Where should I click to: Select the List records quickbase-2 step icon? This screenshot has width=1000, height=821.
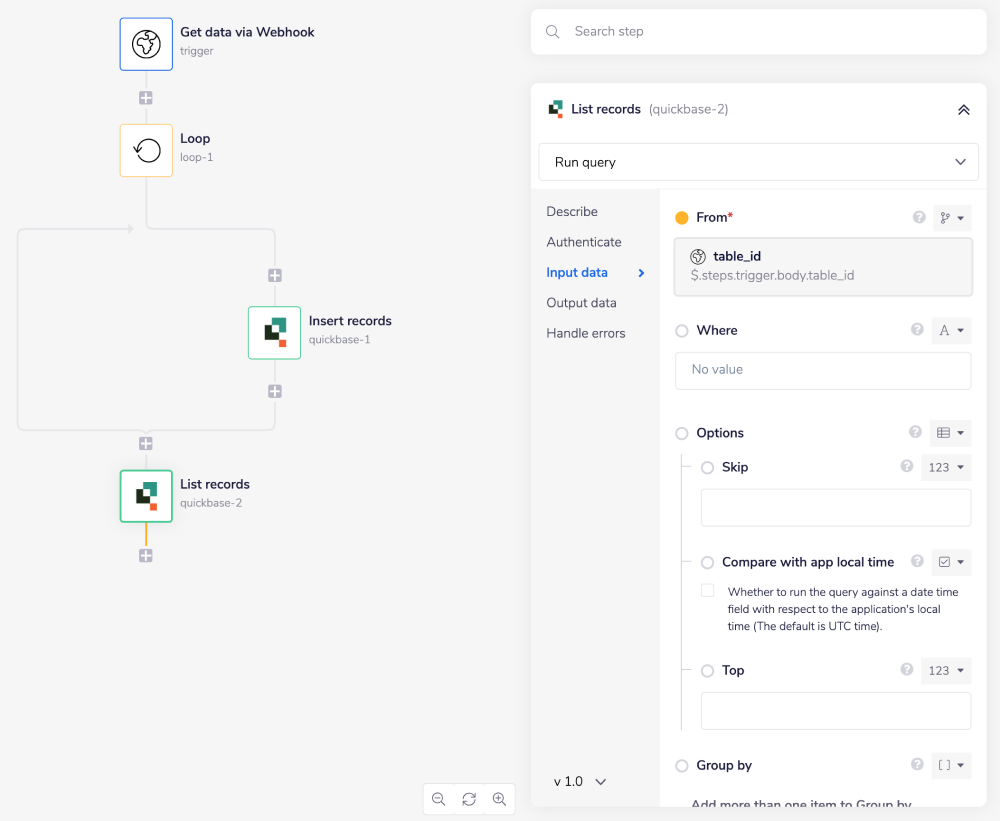click(x=146, y=496)
